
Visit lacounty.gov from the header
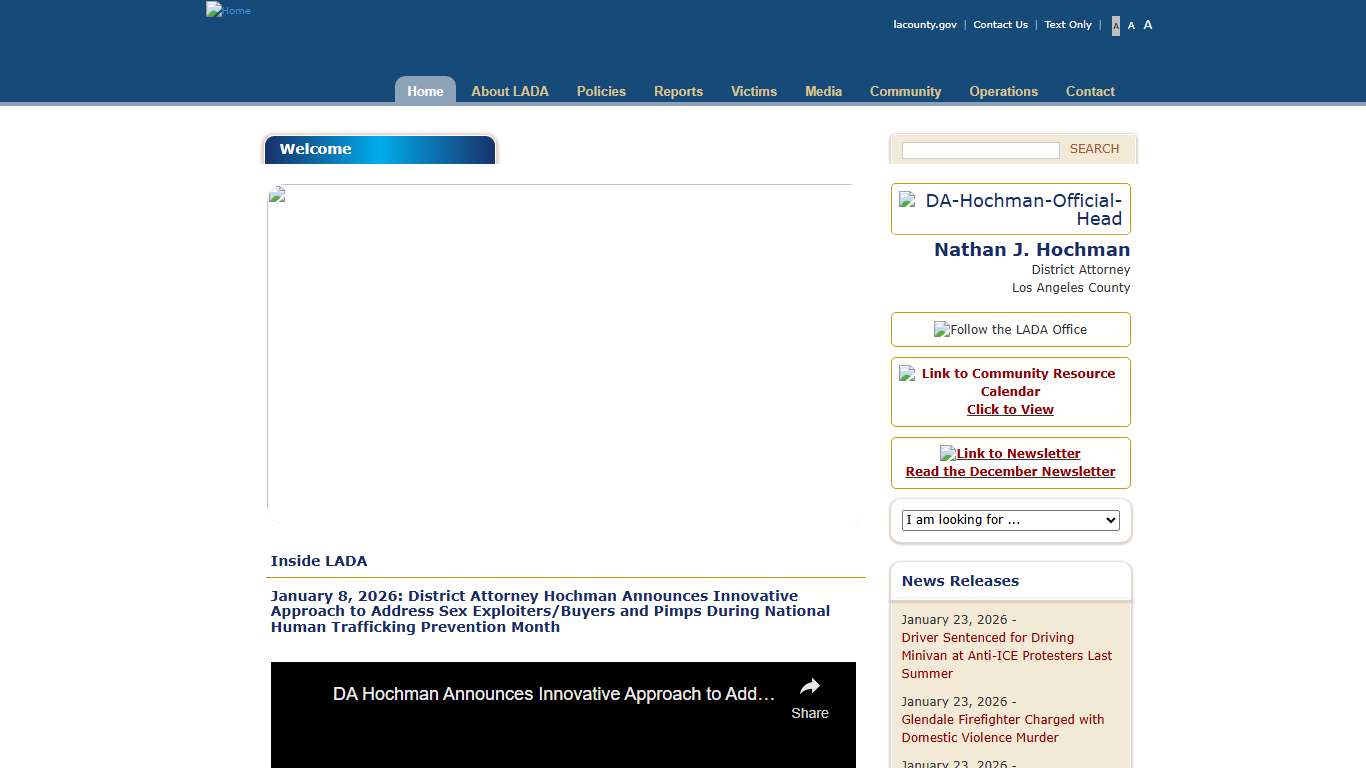tap(924, 24)
